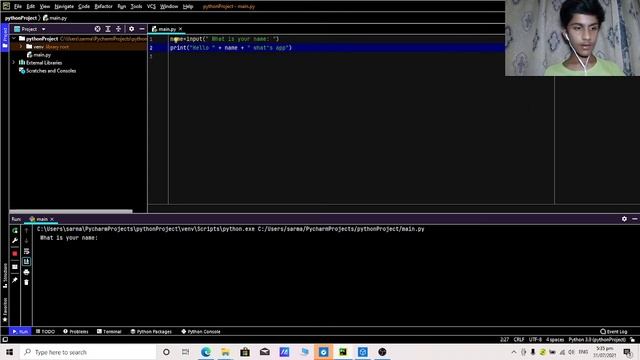Hide the Project panel with minus icon
The height and width of the screenshot is (360, 640).
[x=142, y=29]
